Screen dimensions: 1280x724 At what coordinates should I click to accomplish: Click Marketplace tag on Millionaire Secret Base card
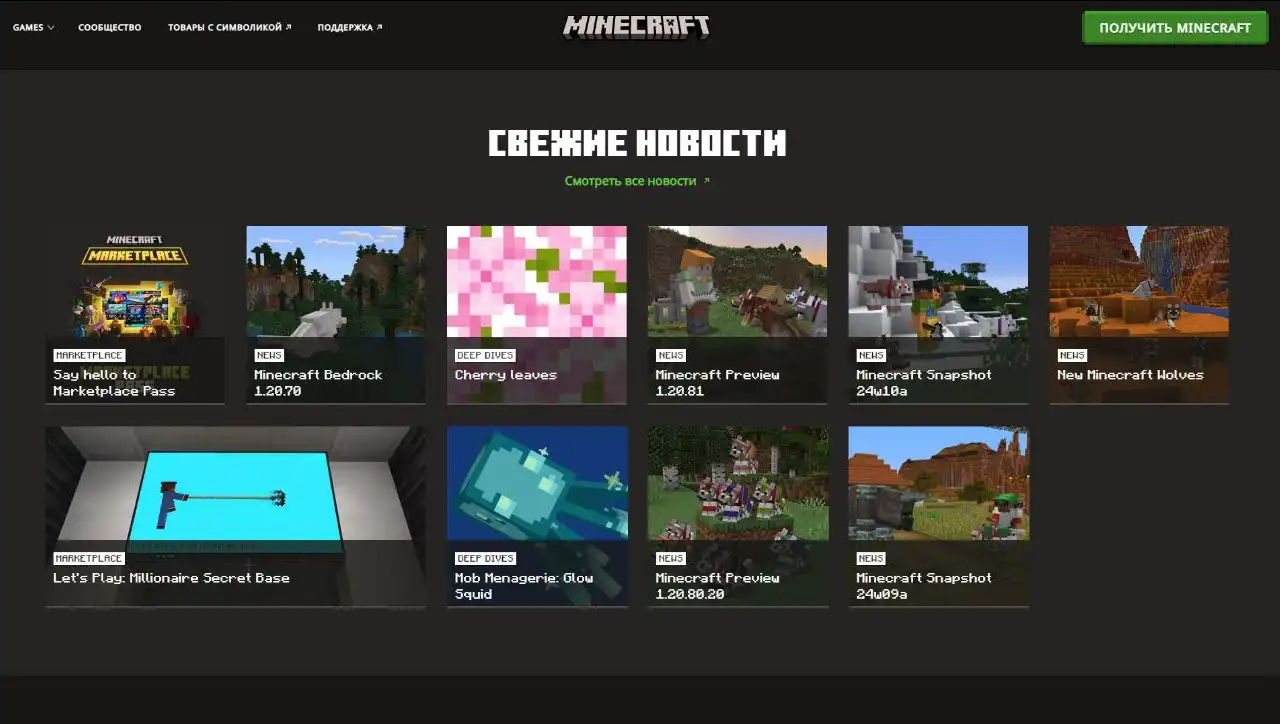(x=89, y=558)
